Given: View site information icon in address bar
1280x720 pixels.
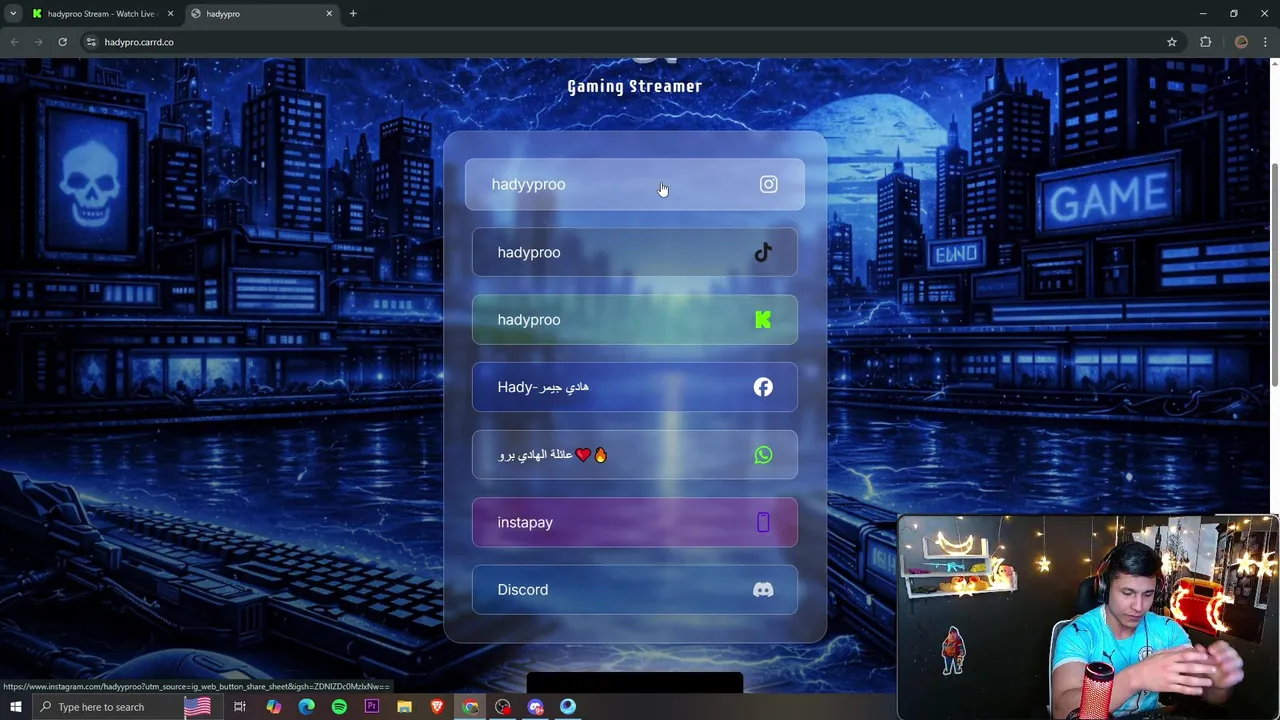Looking at the screenshot, I should pos(91,42).
